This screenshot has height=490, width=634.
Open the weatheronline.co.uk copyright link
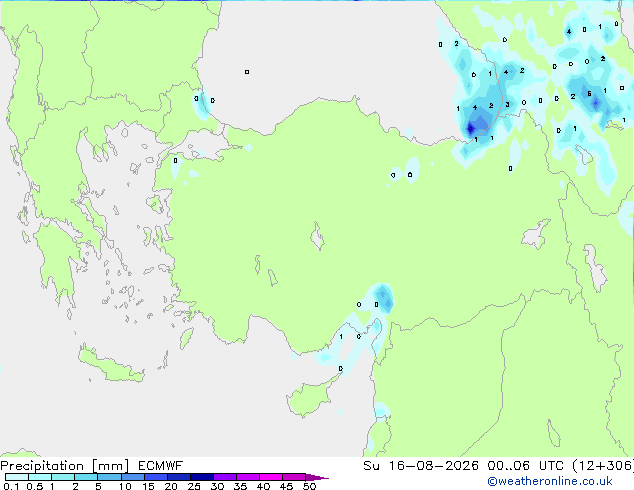549,481
